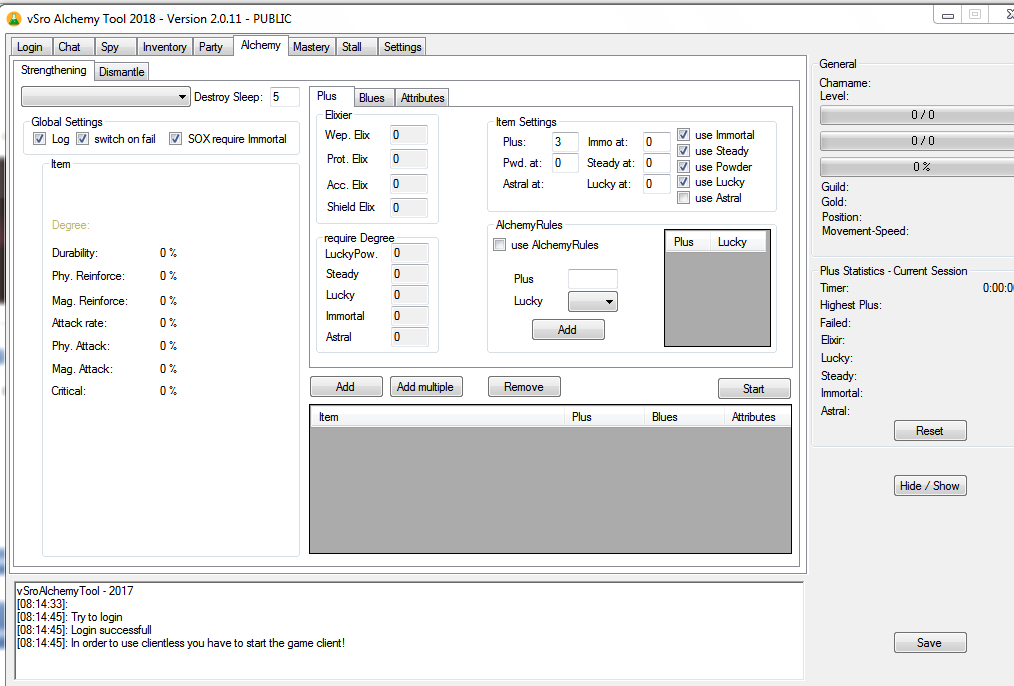Uncheck the use Immortal option
This screenshot has width=1014, height=686.
tap(684, 134)
